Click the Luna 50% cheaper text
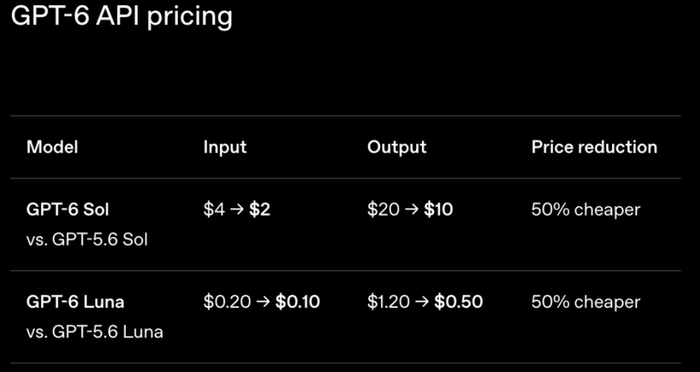700x372 pixels. click(586, 302)
